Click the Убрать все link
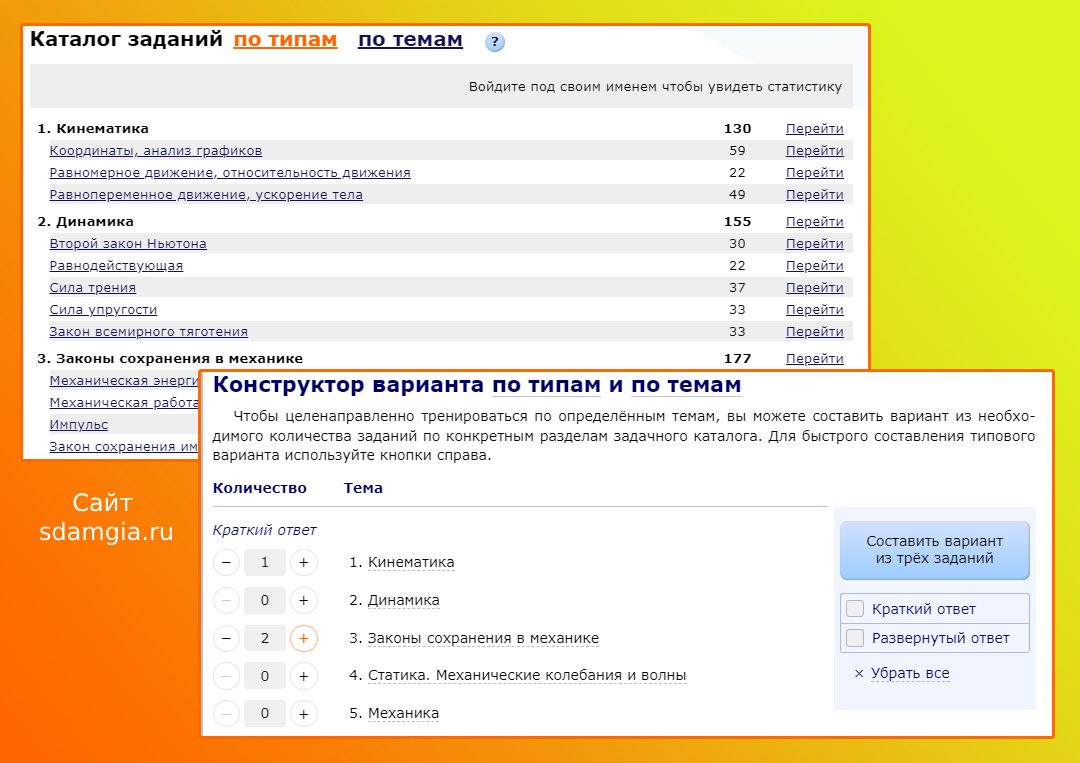The image size is (1080, 763). click(x=910, y=673)
